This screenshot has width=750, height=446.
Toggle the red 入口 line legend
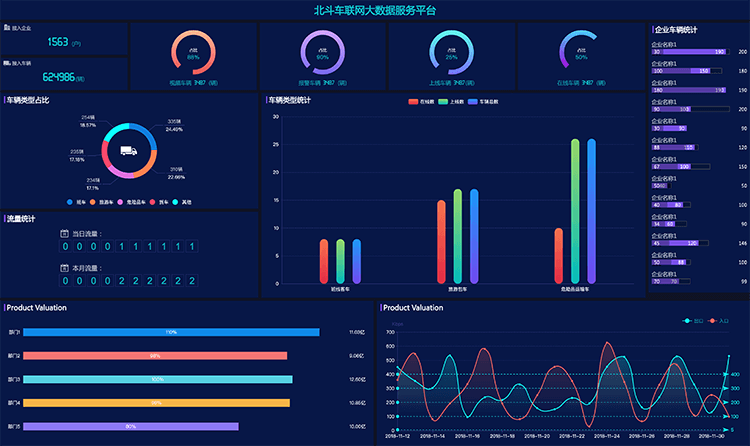(x=718, y=321)
